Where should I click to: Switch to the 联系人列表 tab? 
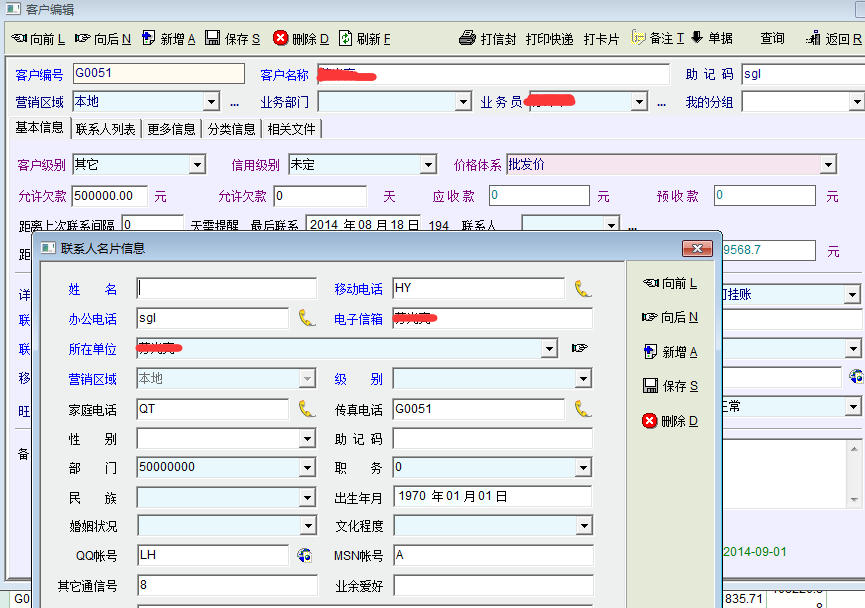(105, 129)
